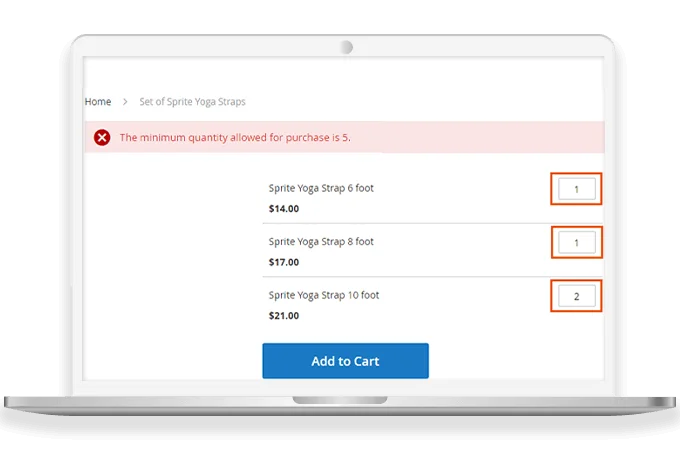Screen dimensions: 680x450
Task: Click the $21.00 price
Action: click(284, 316)
